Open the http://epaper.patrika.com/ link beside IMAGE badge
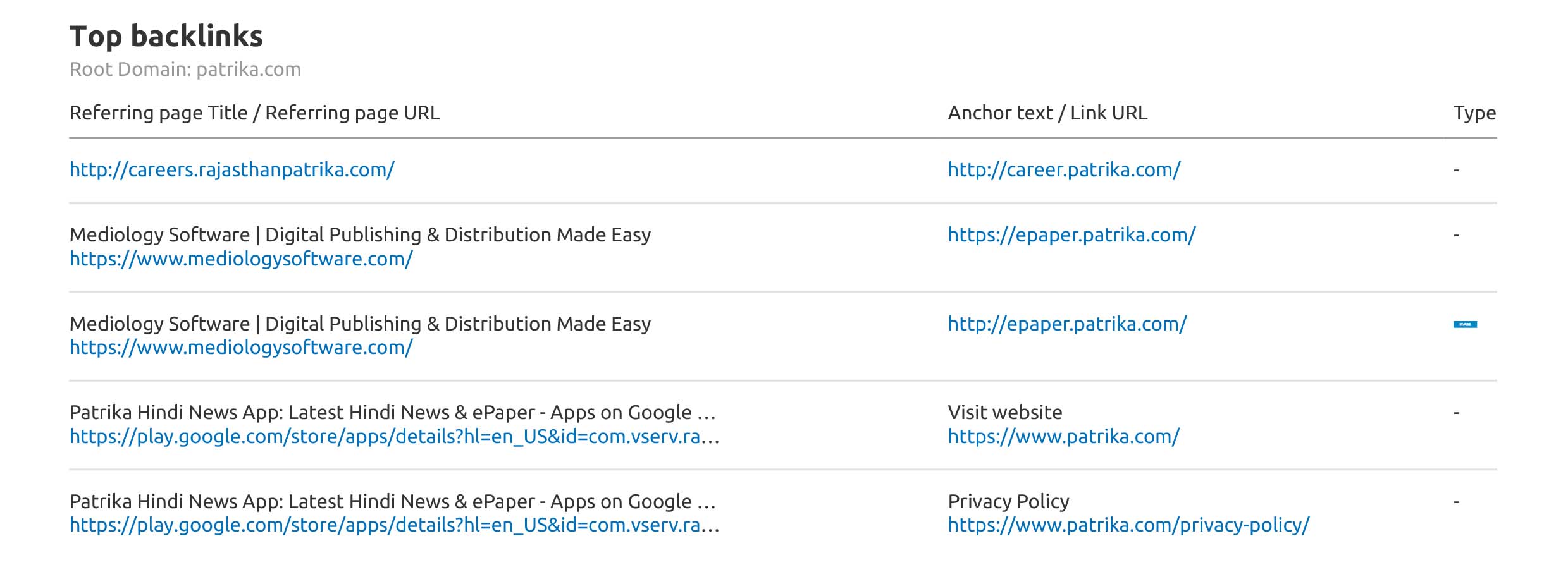The width and height of the screenshot is (1568, 584). [1066, 324]
